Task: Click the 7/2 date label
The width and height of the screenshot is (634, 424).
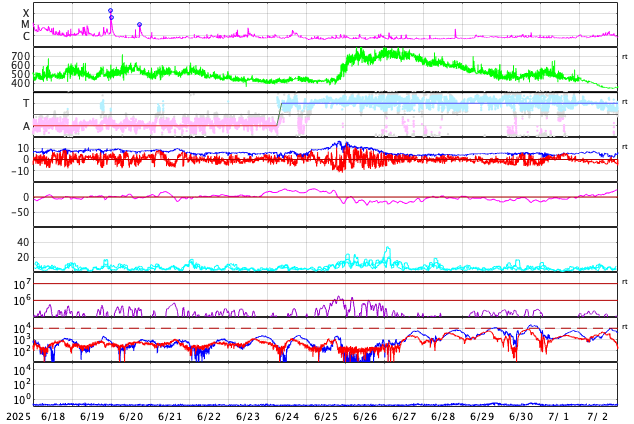Action: point(598,416)
